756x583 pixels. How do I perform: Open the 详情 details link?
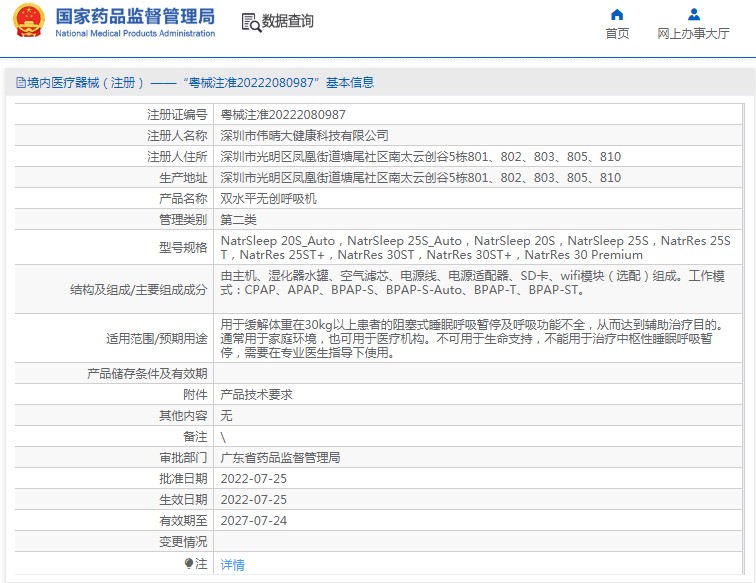click(x=232, y=565)
